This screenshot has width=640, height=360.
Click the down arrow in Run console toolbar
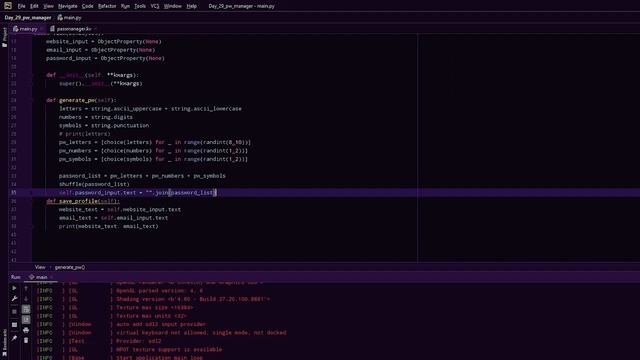coord(26,299)
